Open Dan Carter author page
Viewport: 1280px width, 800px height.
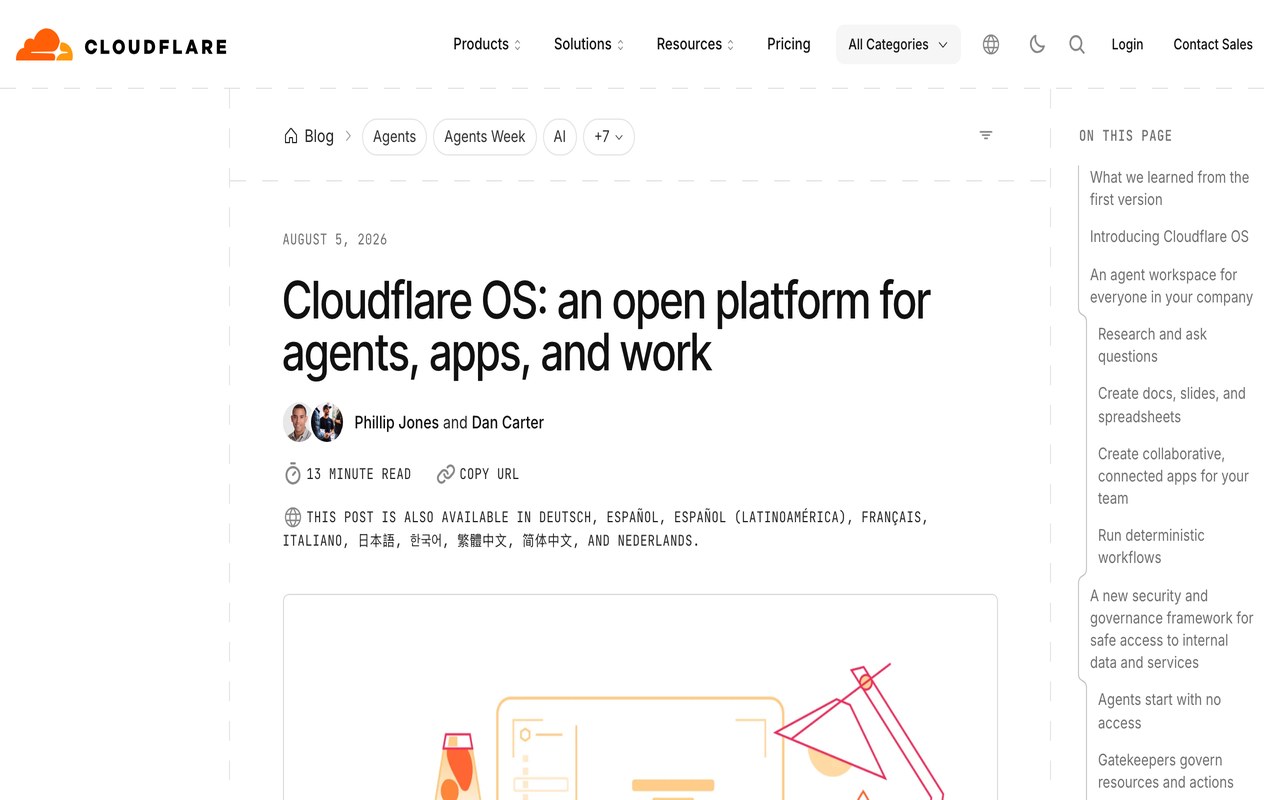tap(508, 422)
